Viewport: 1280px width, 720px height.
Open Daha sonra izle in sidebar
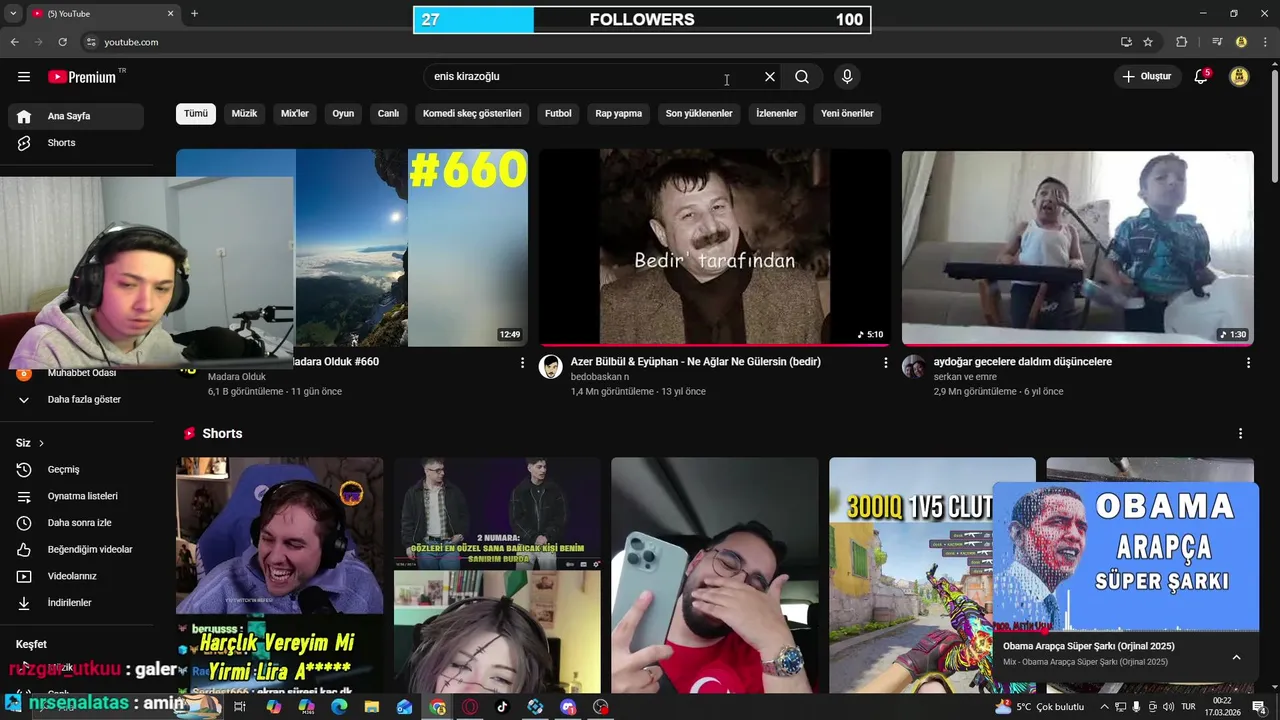point(76,523)
